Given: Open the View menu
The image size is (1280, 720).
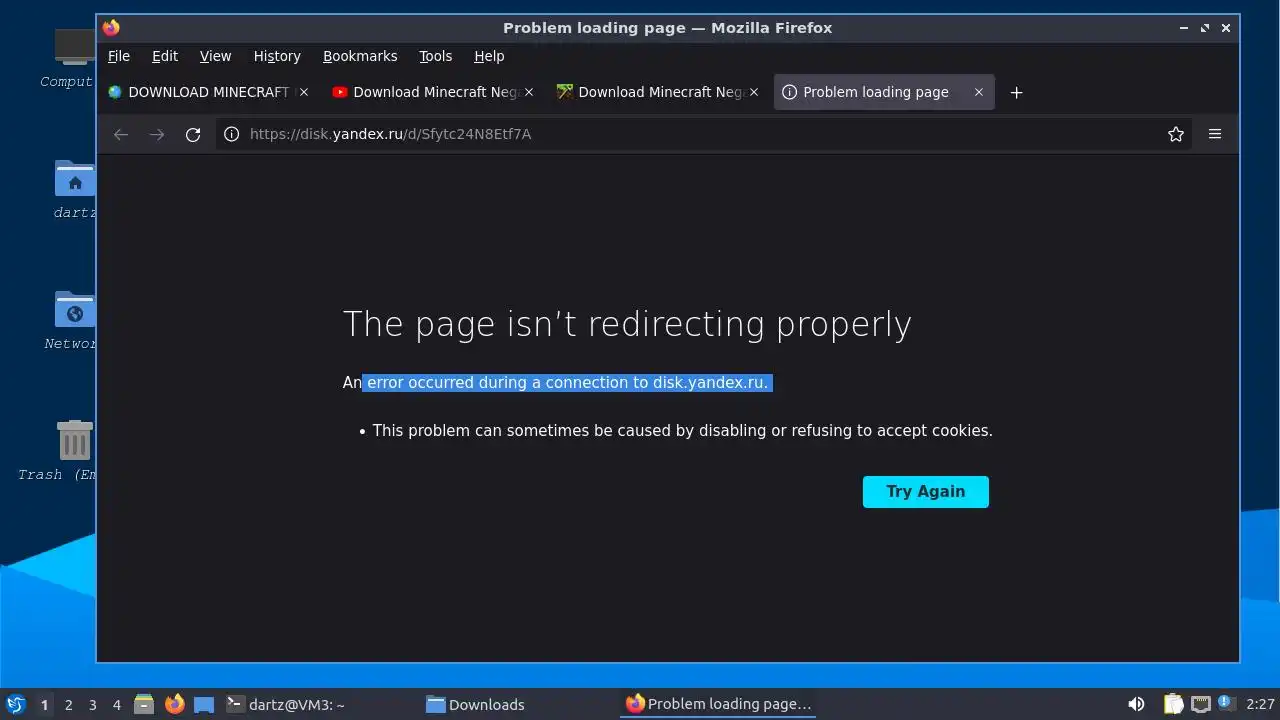Looking at the screenshot, I should tap(215, 56).
